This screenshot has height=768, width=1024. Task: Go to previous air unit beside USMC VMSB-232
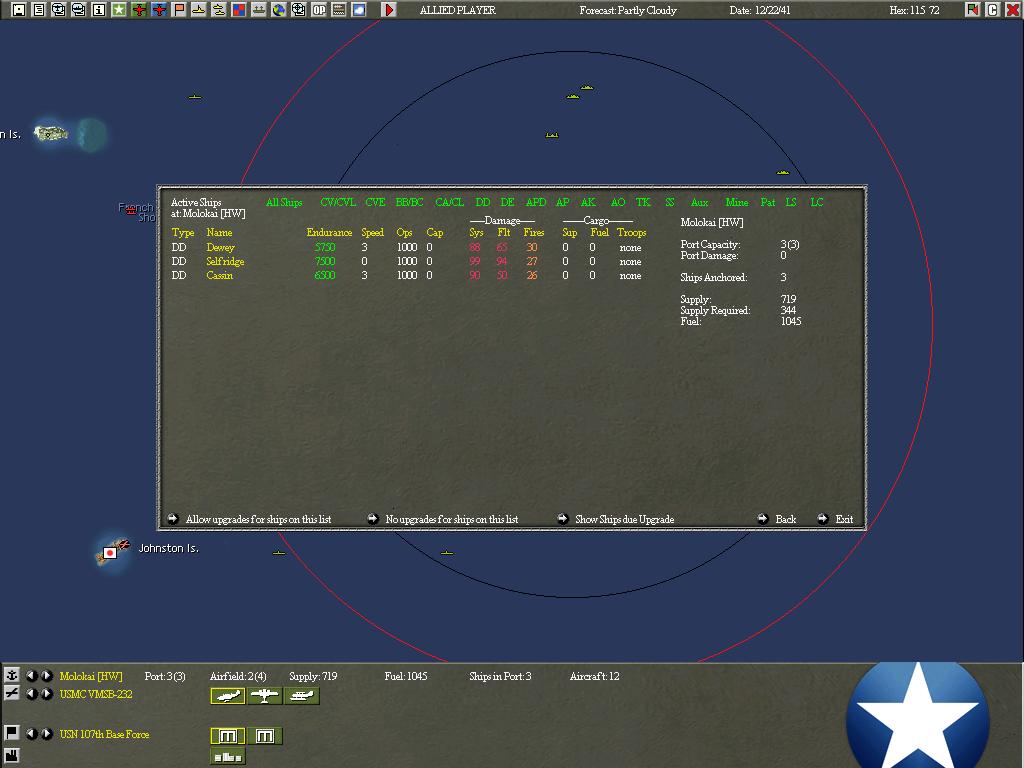click(31, 694)
